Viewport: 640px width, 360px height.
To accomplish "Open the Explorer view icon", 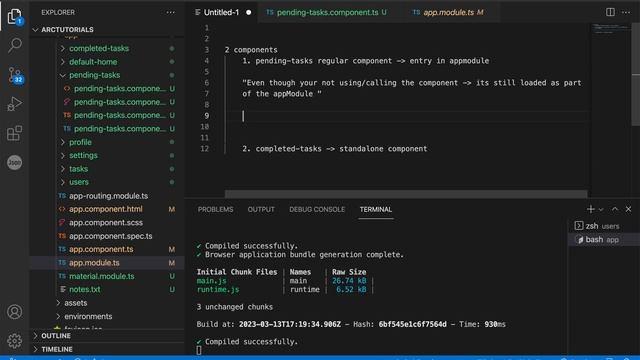I will pos(14,16).
